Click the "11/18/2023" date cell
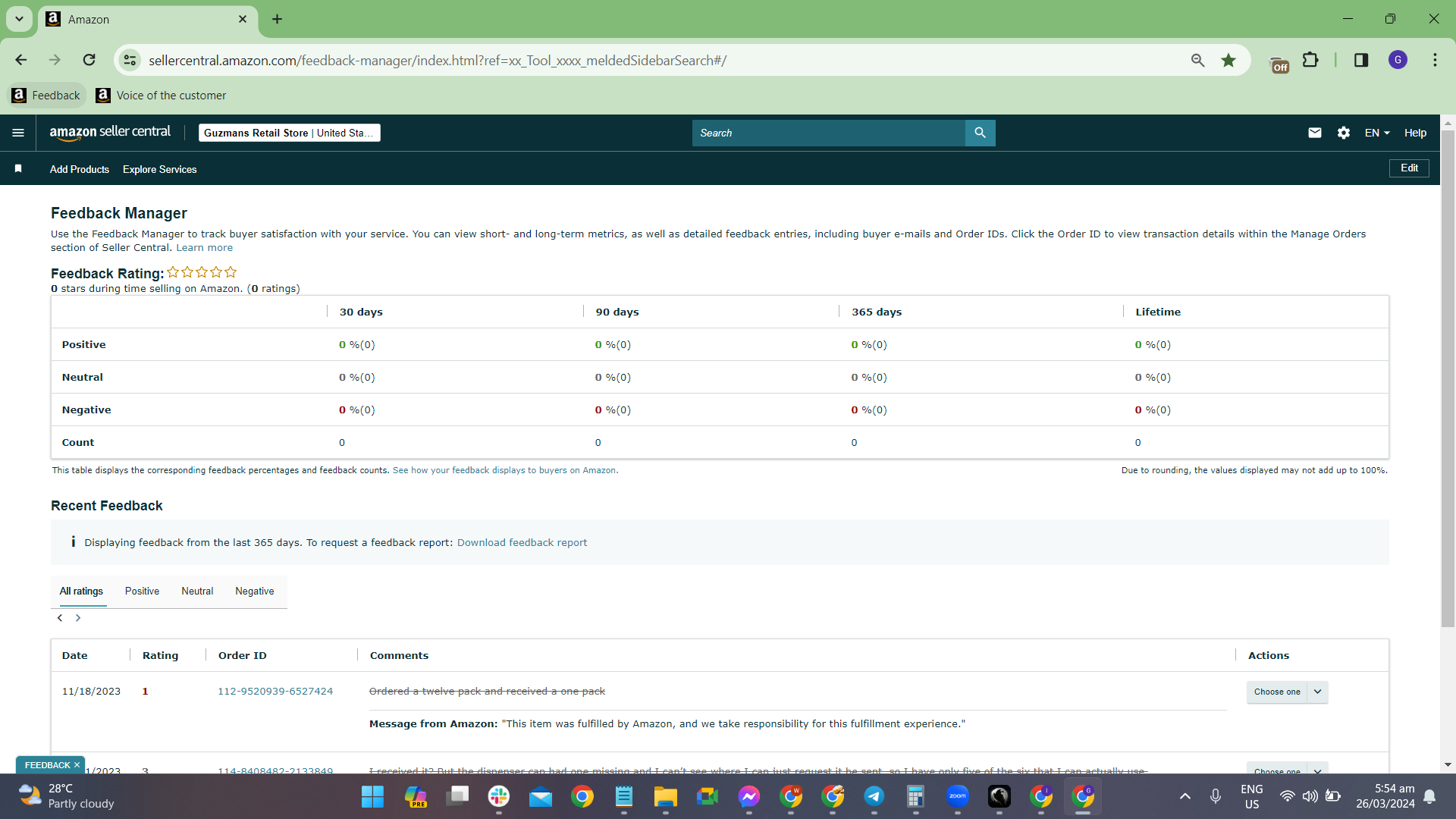Screen dimensions: 1456x819 91,692
